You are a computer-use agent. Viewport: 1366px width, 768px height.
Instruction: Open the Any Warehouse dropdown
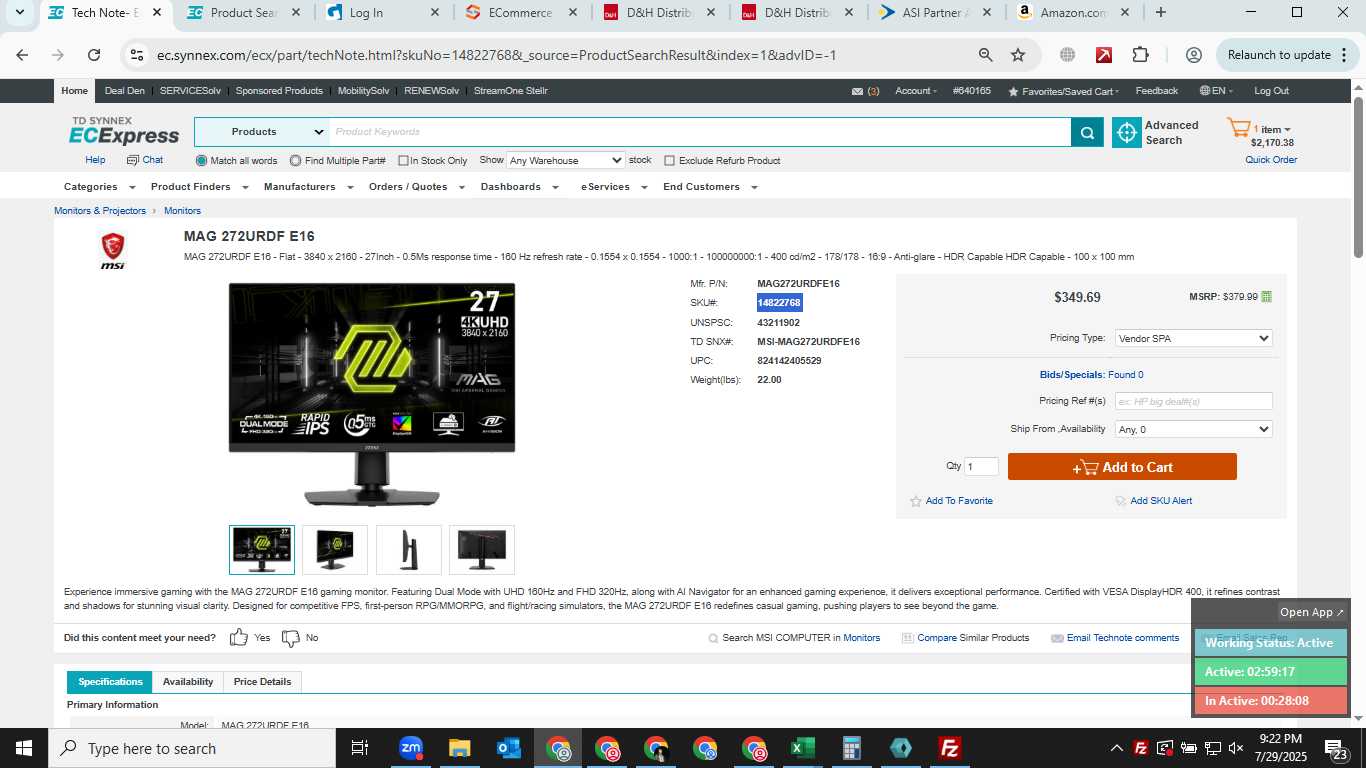click(x=566, y=160)
